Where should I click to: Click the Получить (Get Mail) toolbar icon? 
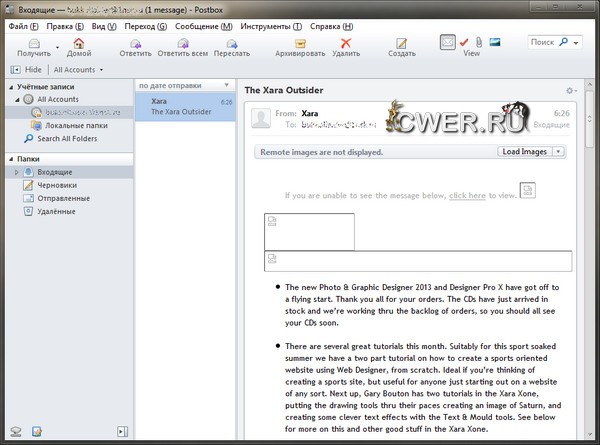pos(33,43)
